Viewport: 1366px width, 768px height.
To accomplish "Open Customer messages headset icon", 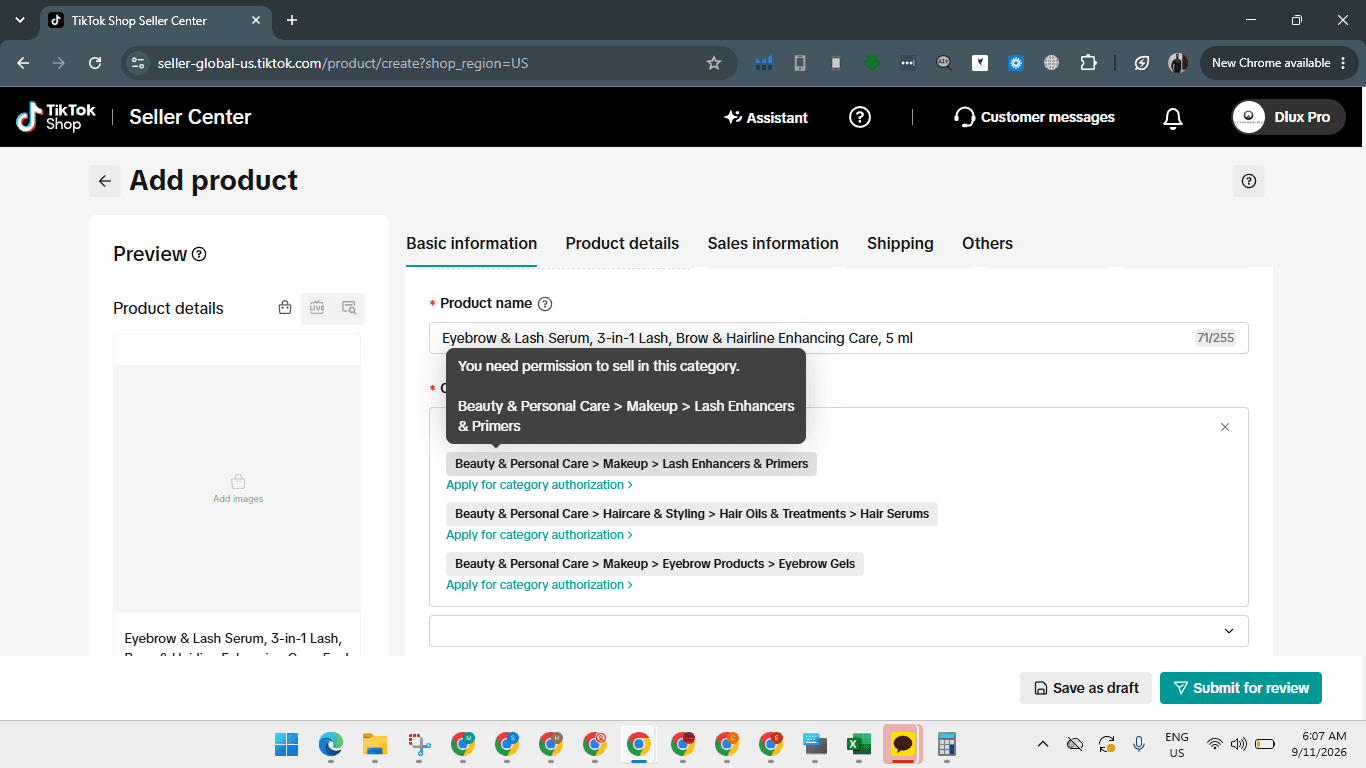I will tap(964, 117).
